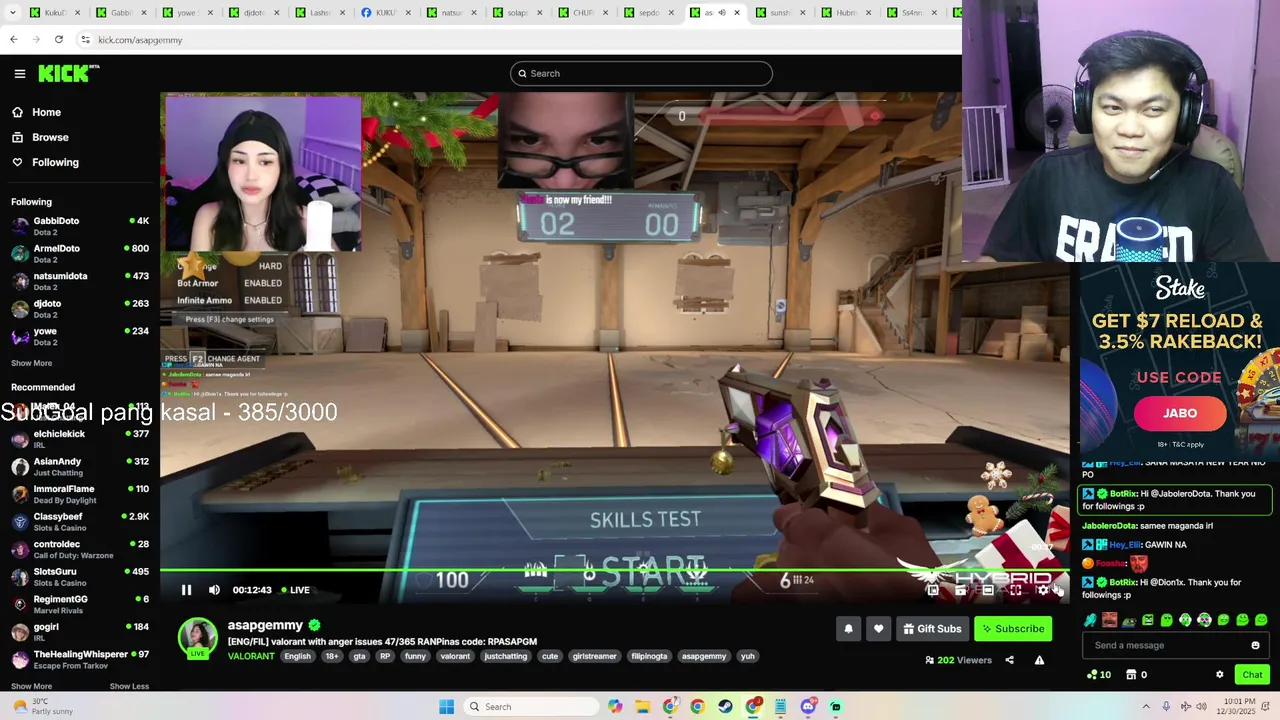Follow asapgemmy with the heart button

878,629
